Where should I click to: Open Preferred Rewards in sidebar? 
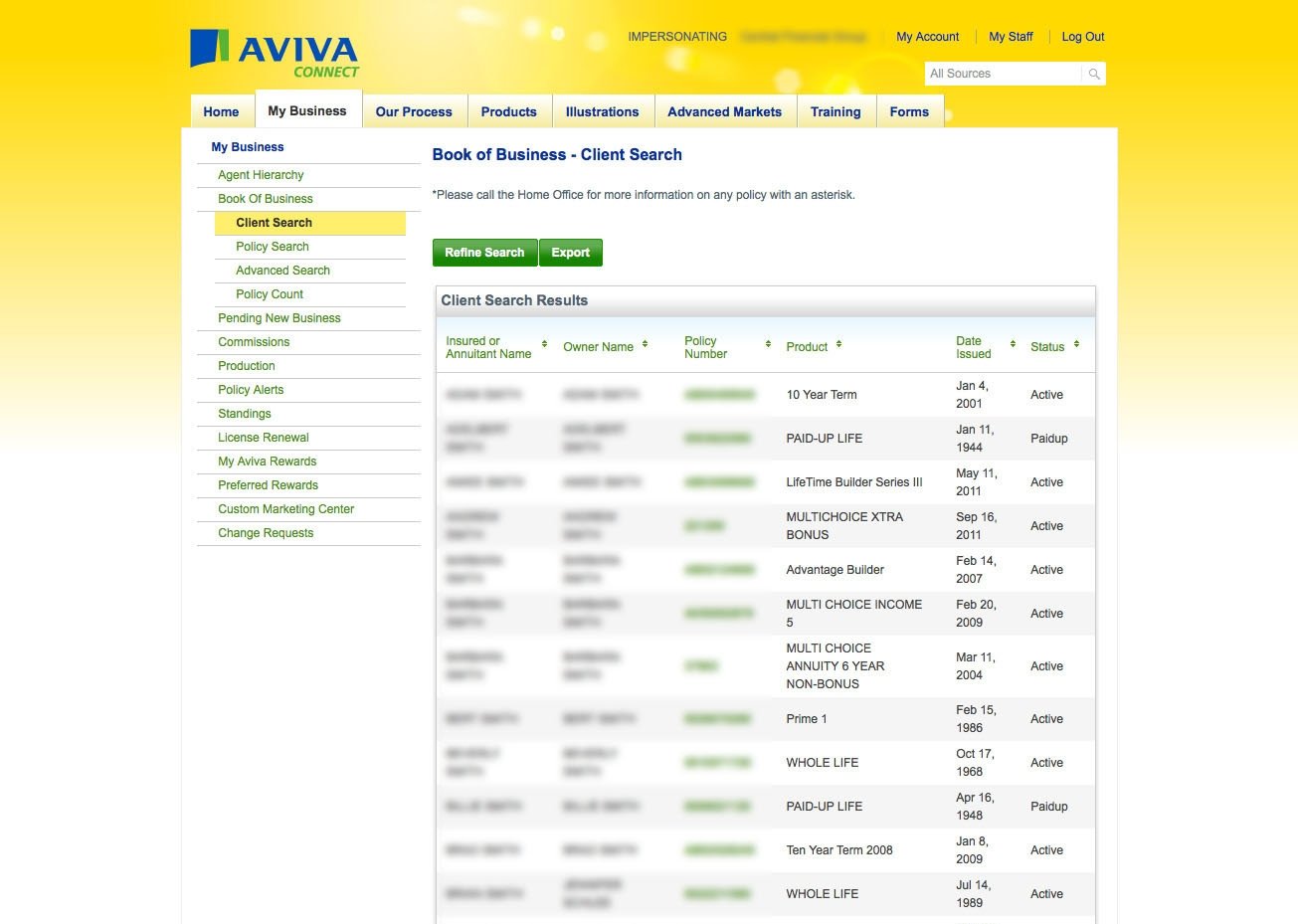[x=269, y=485]
